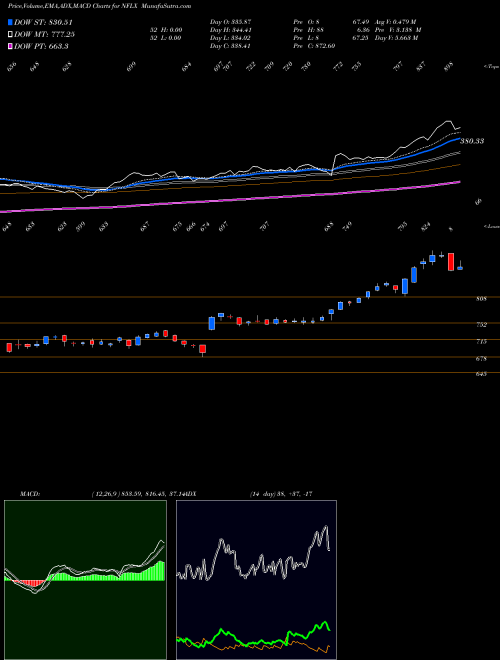The image size is (500, 660).
Task: Click the 'Day V: 5.668 M' value
Action: point(396,38)
